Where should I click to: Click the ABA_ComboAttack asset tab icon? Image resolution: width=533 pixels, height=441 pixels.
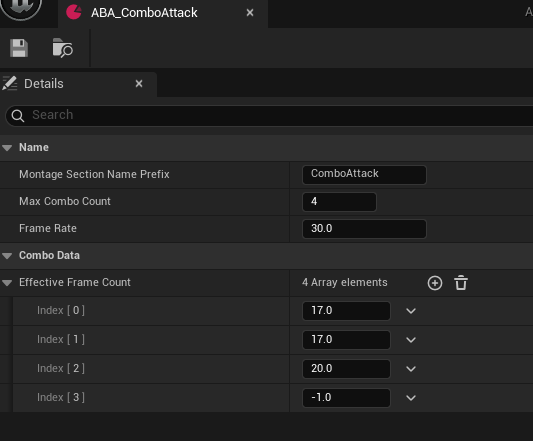(x=74, y=13)
